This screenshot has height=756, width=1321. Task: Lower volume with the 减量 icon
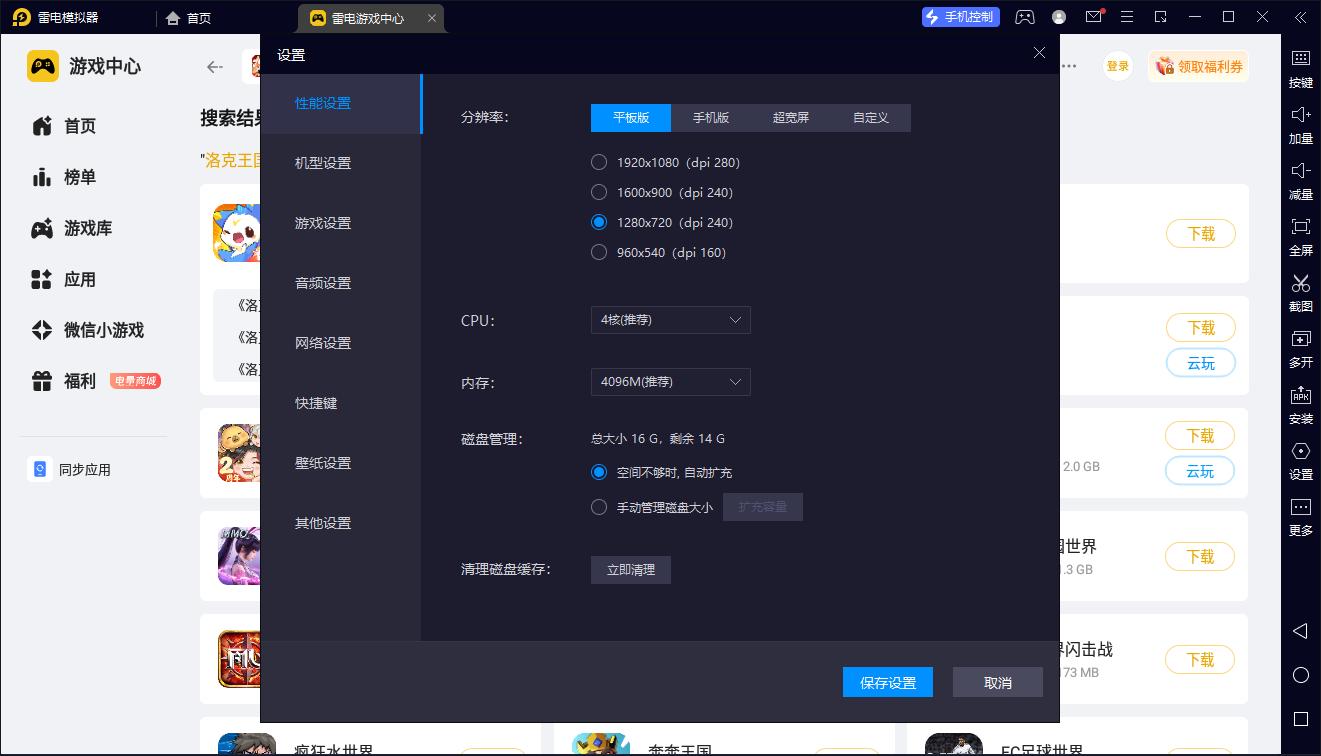tap(1300, 179)
